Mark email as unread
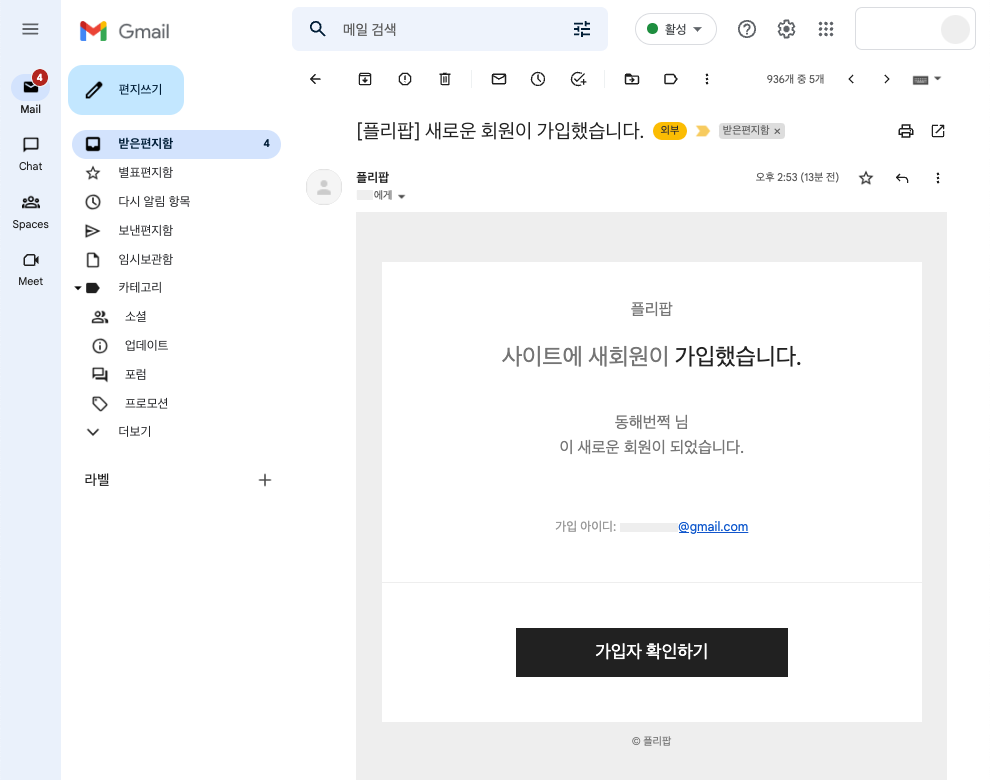 click(499, 79)
